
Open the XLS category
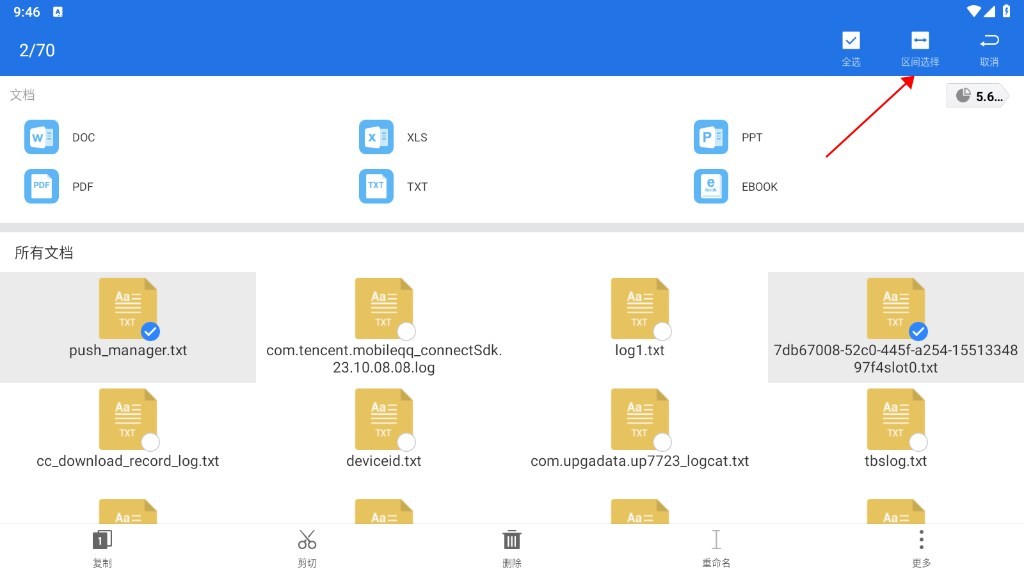click(x=377, y=137)
